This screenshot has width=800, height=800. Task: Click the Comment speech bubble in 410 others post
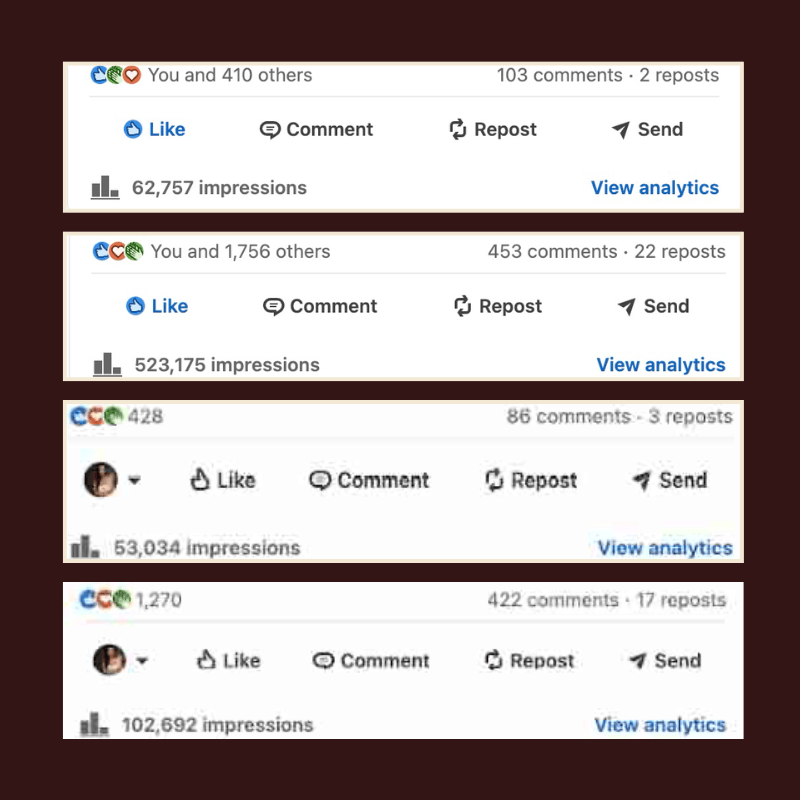(270, 130)
